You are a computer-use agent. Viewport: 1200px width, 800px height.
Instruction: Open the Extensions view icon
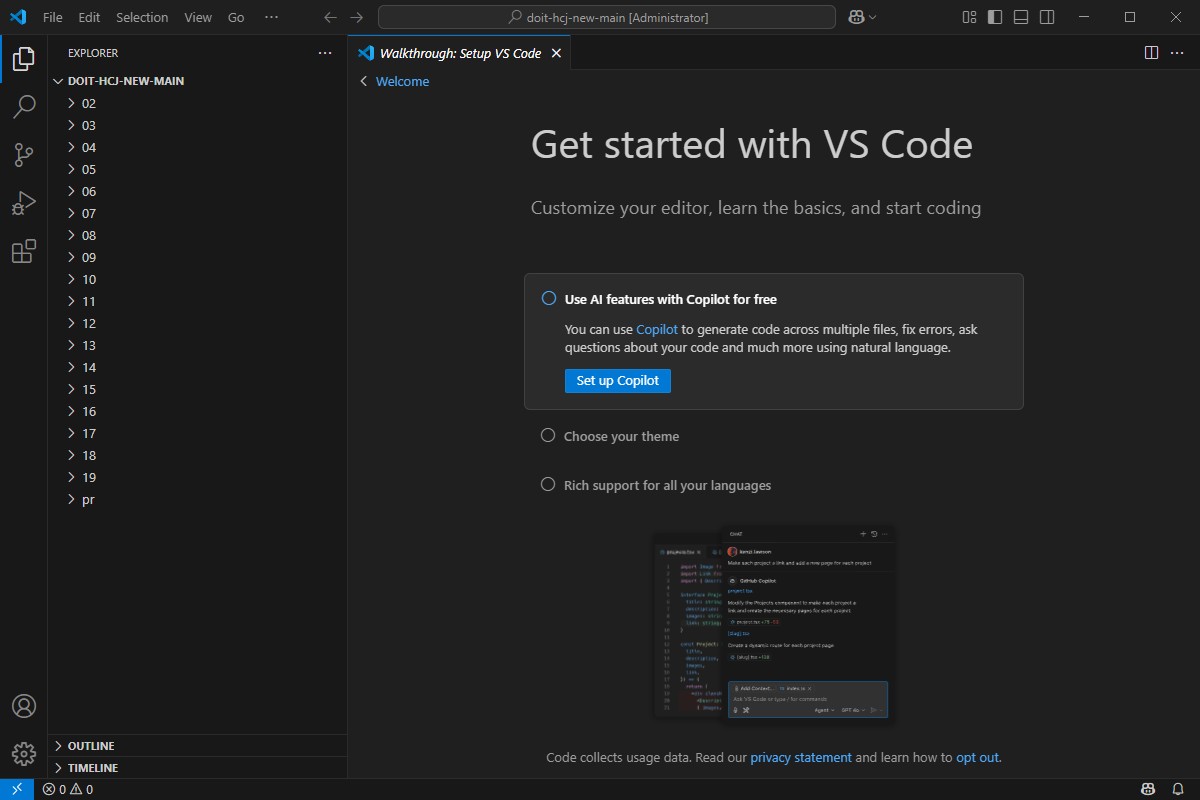(24, 251)
